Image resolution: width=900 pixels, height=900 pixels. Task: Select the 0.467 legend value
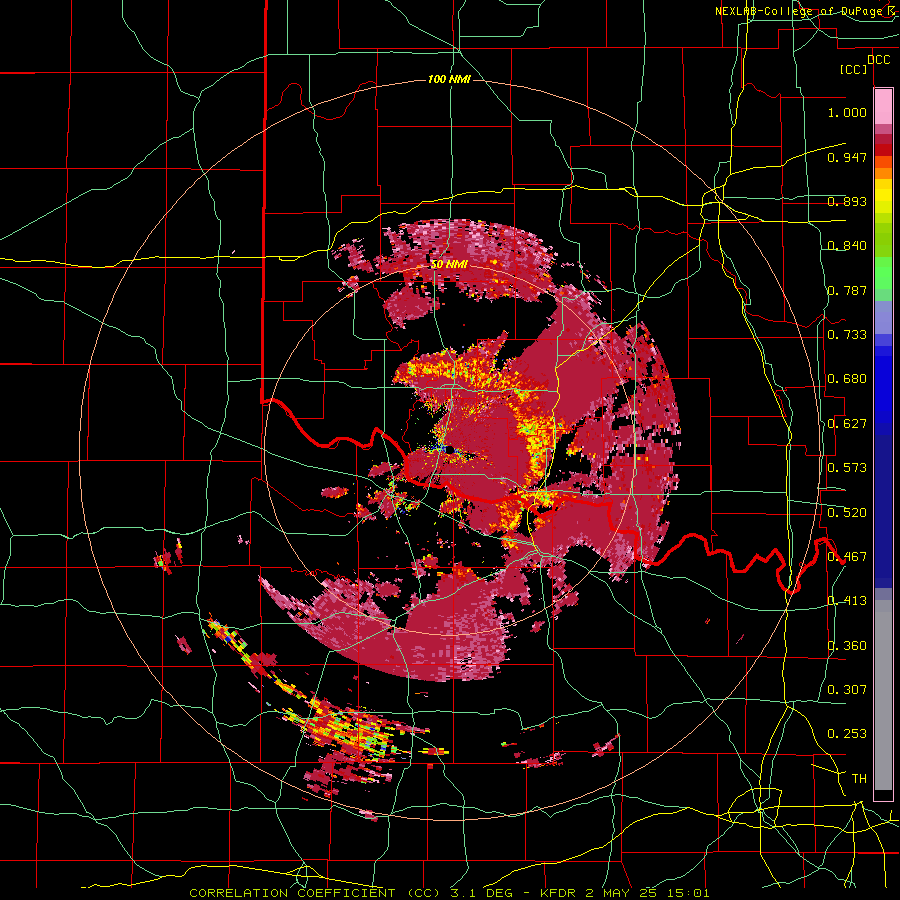[x=847, y=557]
